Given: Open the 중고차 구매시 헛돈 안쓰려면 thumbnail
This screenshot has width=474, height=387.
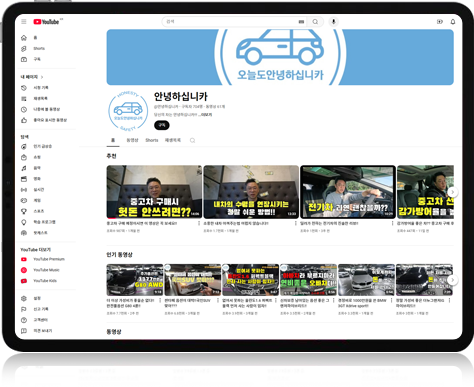Looking at the screenshot, I should click(x=154, y=192).
